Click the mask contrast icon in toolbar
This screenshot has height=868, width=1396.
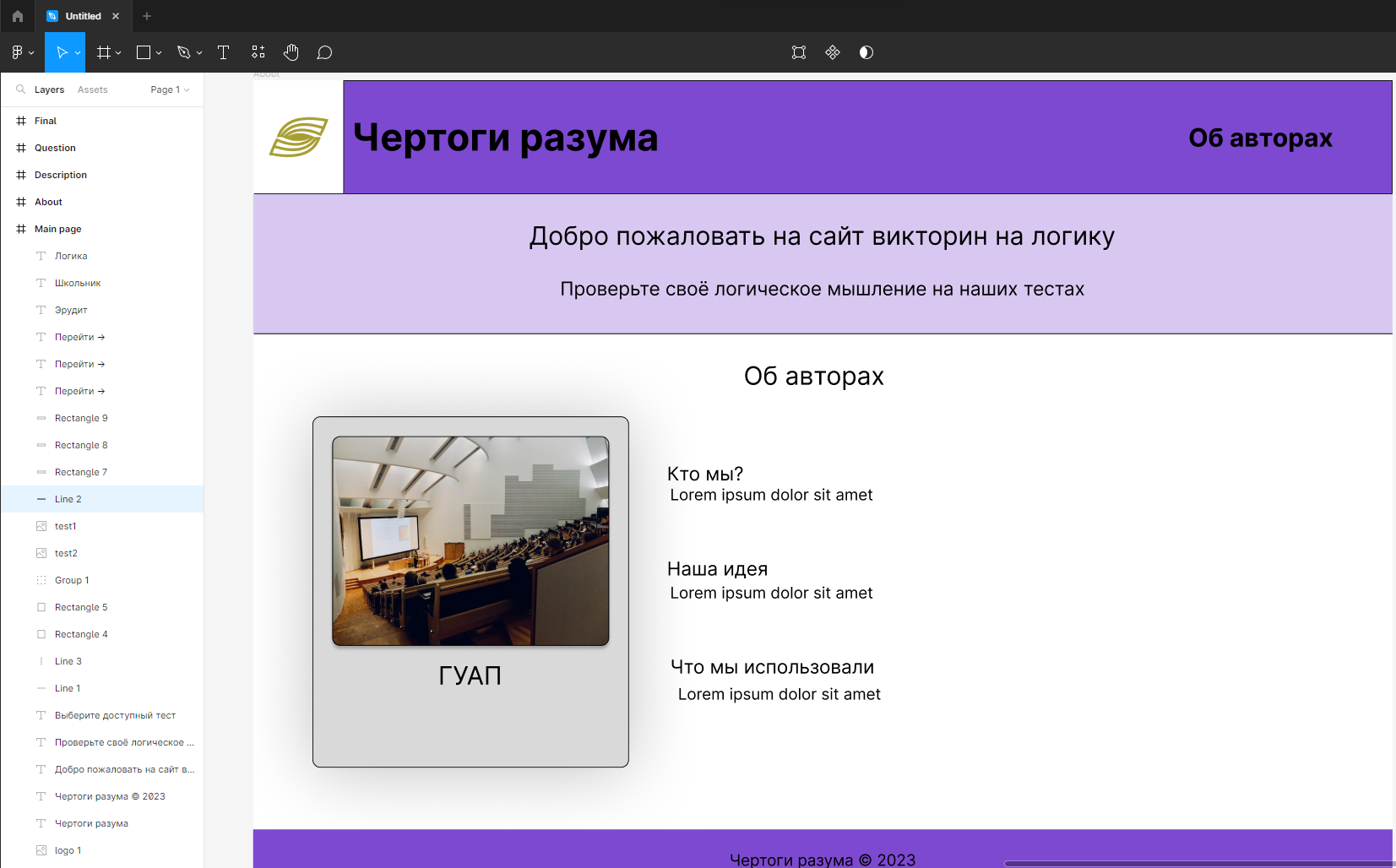click(x=866, y=52)
